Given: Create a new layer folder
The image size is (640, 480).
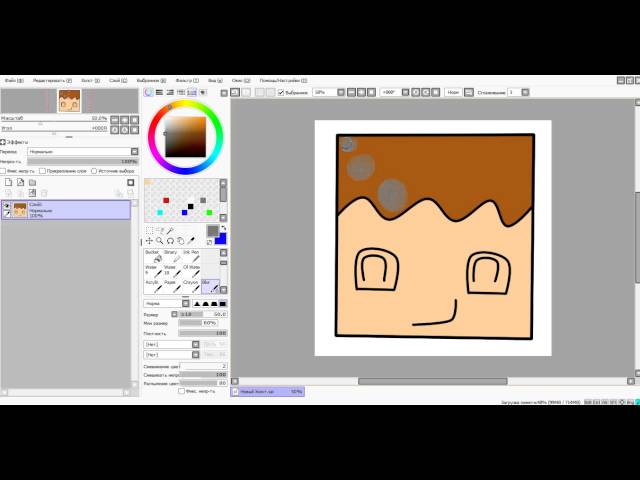Looking at the screenshot, I should pyautogui.click(x=32, y=182).
